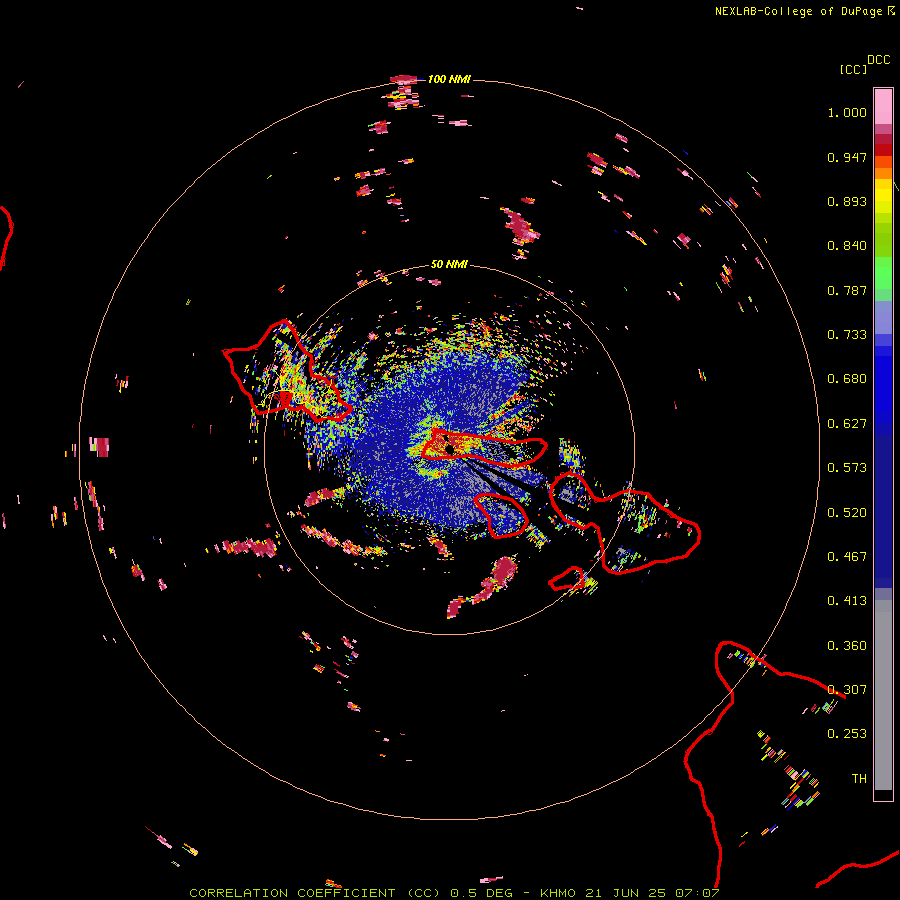Click the large red island outline east of the radar

[x=626, y=522]
